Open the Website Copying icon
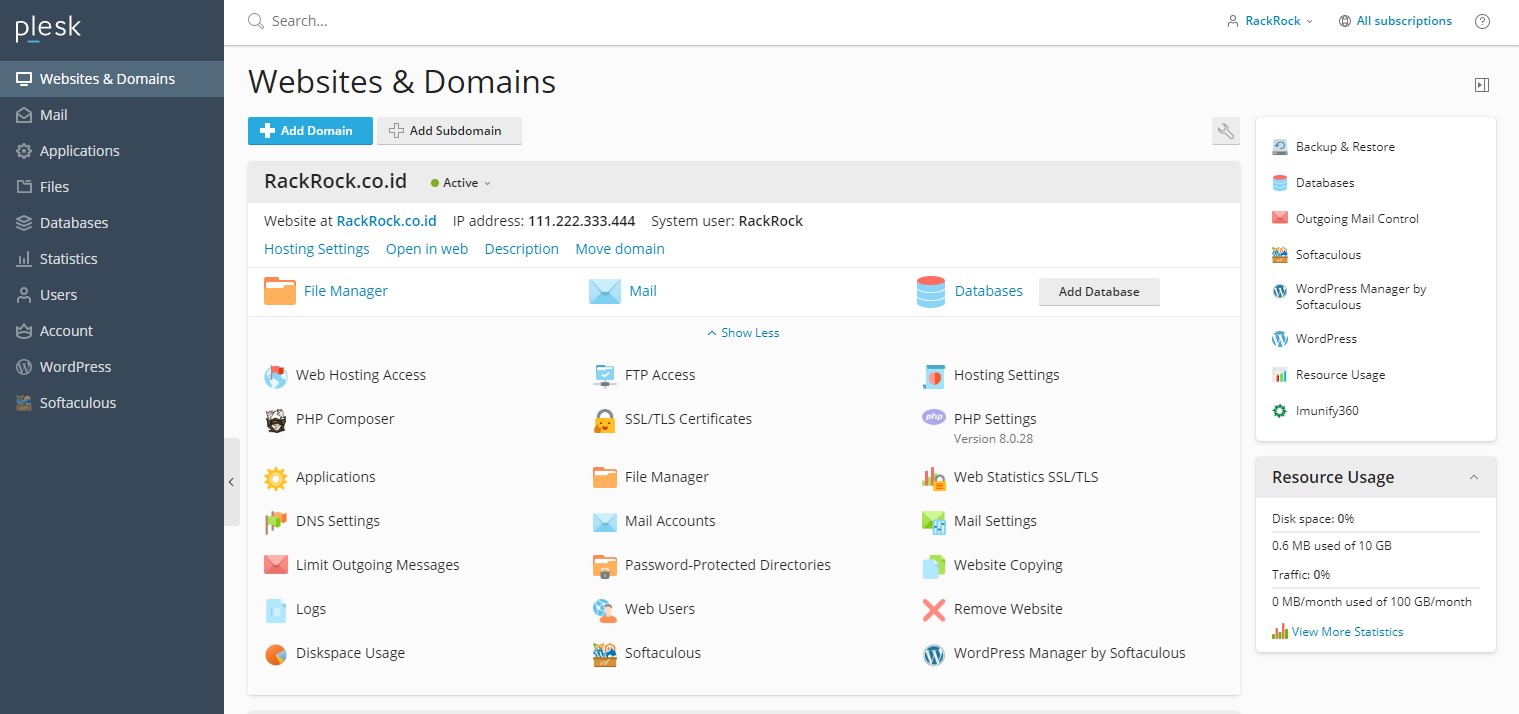Image resolution: width=1519 pixels, height=714 pixels. (934, 566)
